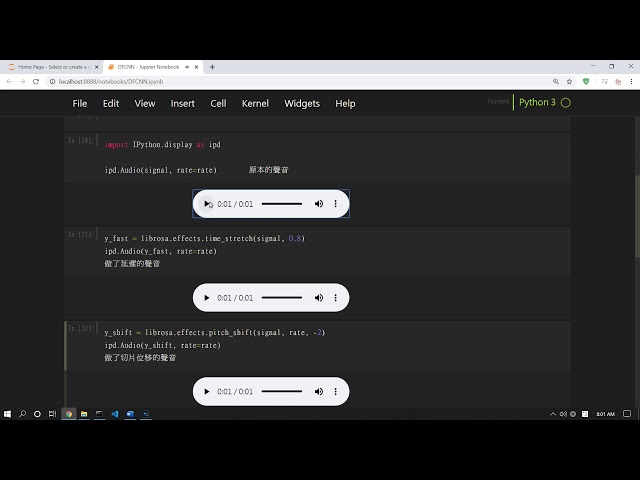This screenshot has height=480, width=640.
Task: Mute the original signal audio player
Action: (x=319, y=204)
